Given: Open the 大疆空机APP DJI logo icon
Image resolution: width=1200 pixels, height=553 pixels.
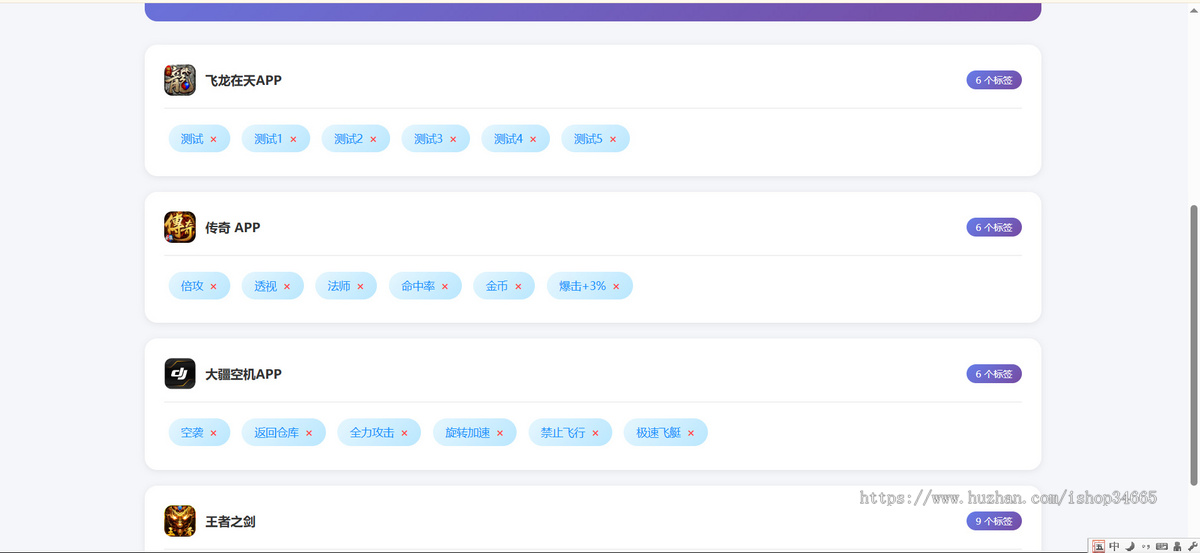Looking at the screenshot, I should point(180,374).
